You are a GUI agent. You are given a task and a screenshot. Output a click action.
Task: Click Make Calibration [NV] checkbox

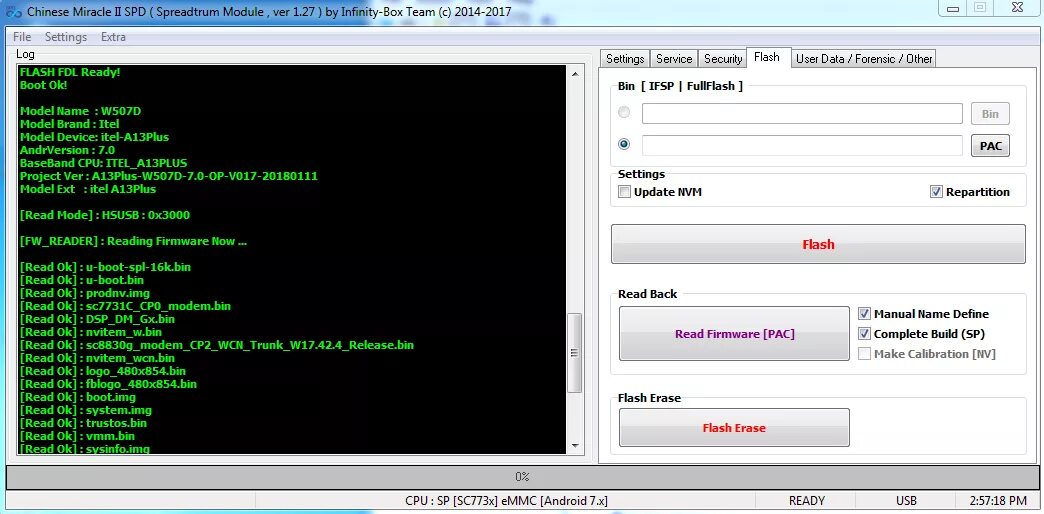[864, 354]
